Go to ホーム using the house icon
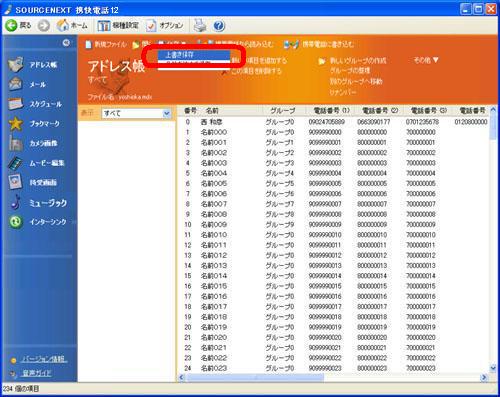The width and height of the screenshot is (500, 397). coord(63,25)
